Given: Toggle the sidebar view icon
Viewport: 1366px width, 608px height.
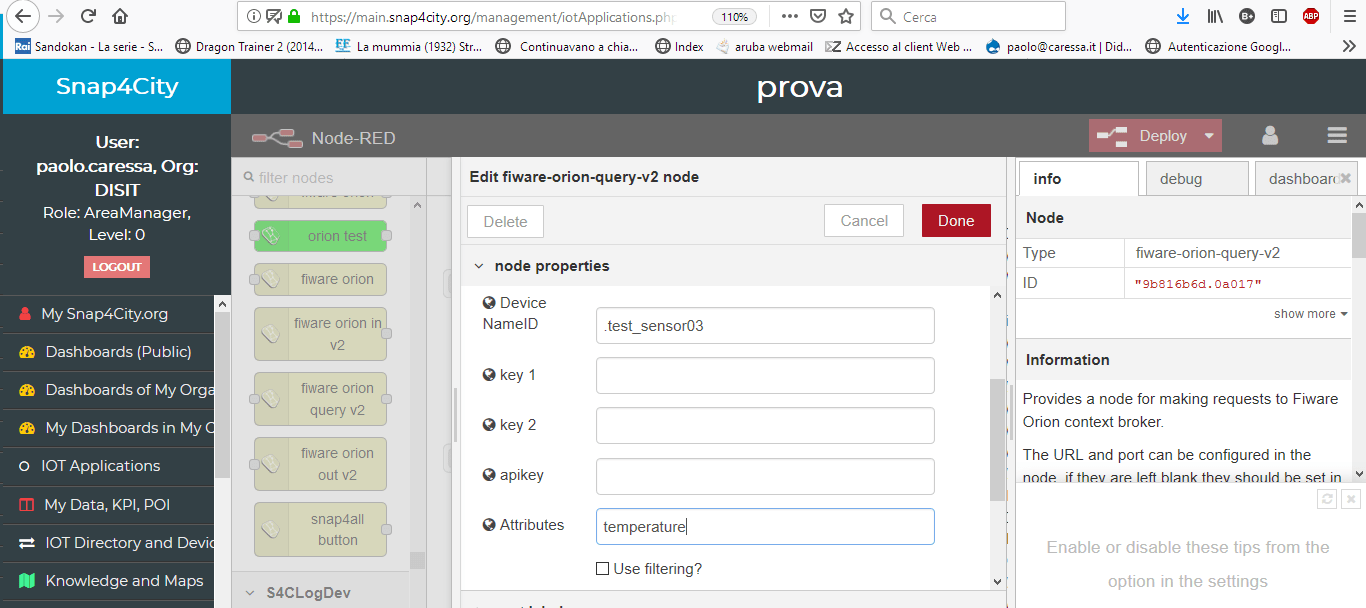Looking at the screenshot, I should (x=1279, y=16).
